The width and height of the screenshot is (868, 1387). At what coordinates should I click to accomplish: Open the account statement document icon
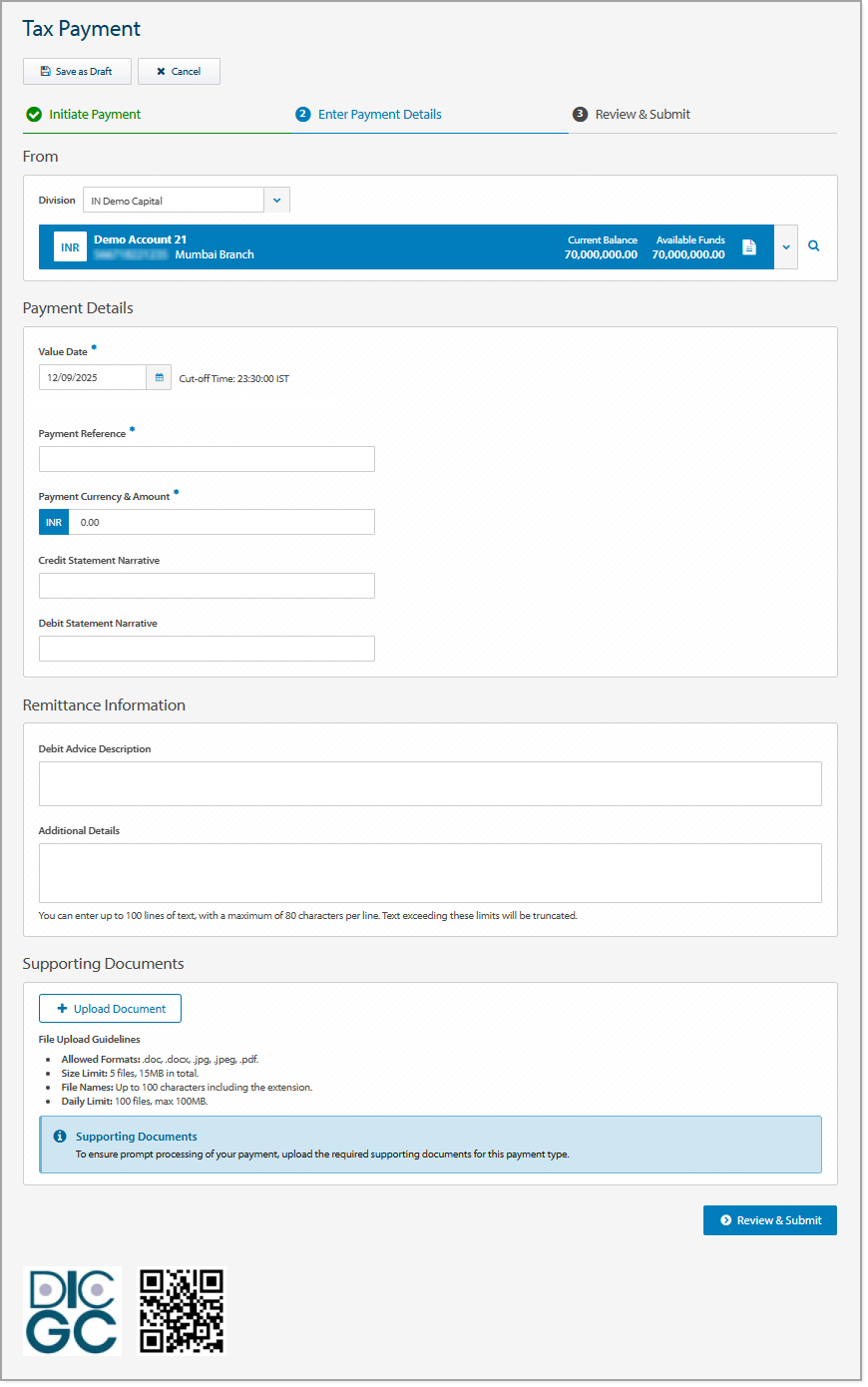(749, 245)
